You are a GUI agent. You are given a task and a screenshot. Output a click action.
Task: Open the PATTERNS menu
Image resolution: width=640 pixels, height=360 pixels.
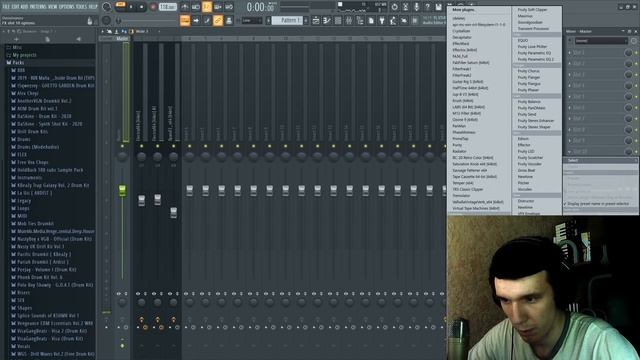pos(38,7)
